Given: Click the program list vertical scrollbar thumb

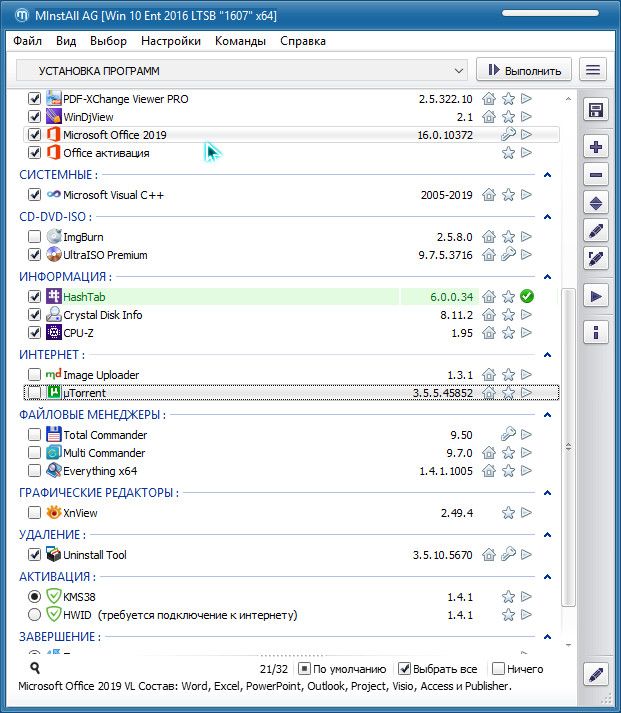Looking at the screenshot, I should (x=568, y=447).
